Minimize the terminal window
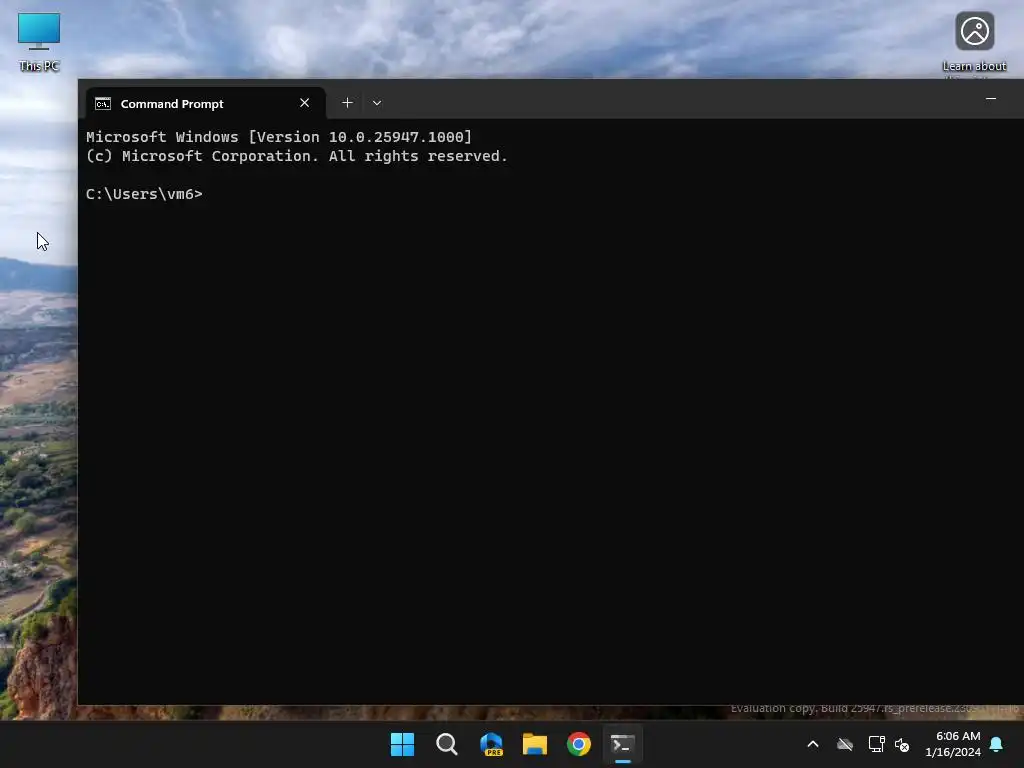Screen dimensions: 1024x768 (991, 99)
